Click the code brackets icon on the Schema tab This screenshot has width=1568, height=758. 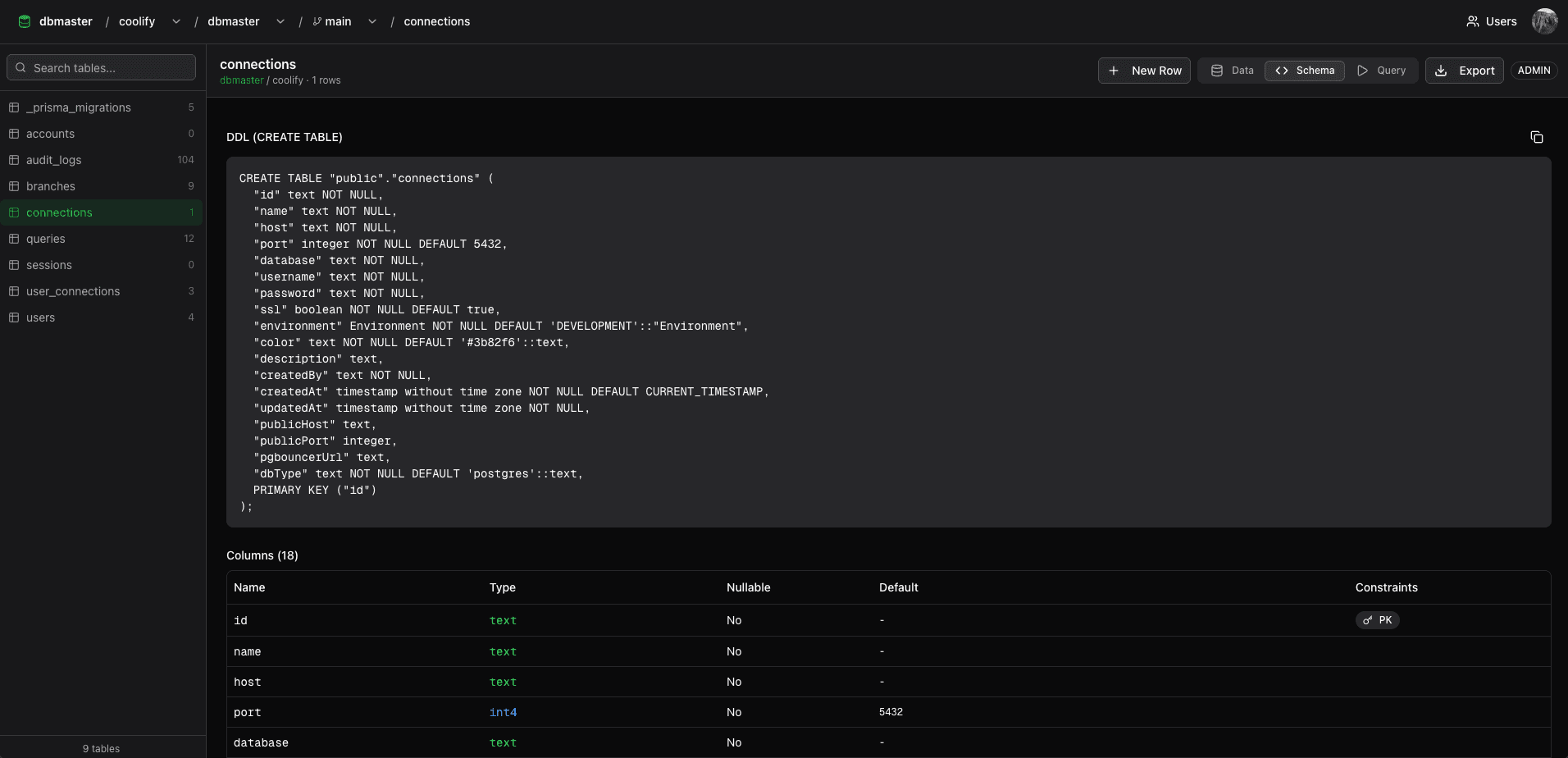pos(1281,71)
